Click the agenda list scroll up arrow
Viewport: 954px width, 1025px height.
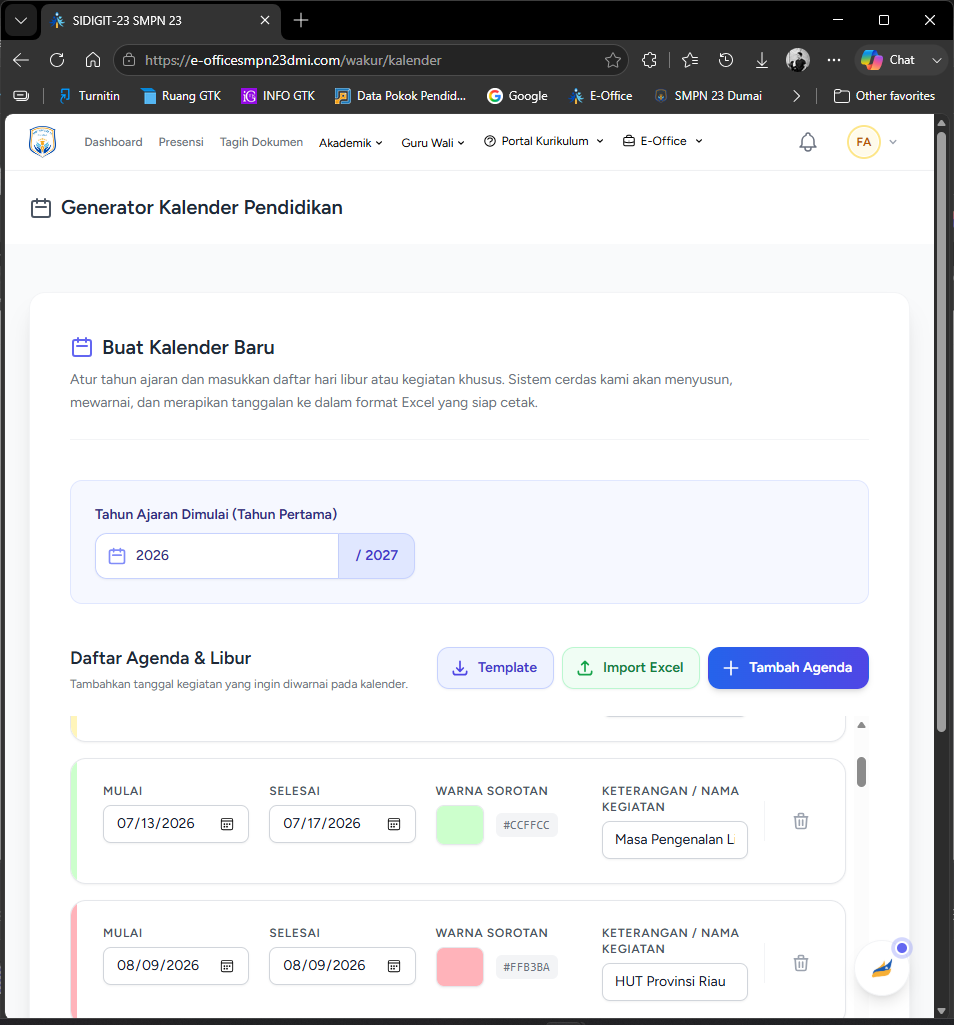861,725
